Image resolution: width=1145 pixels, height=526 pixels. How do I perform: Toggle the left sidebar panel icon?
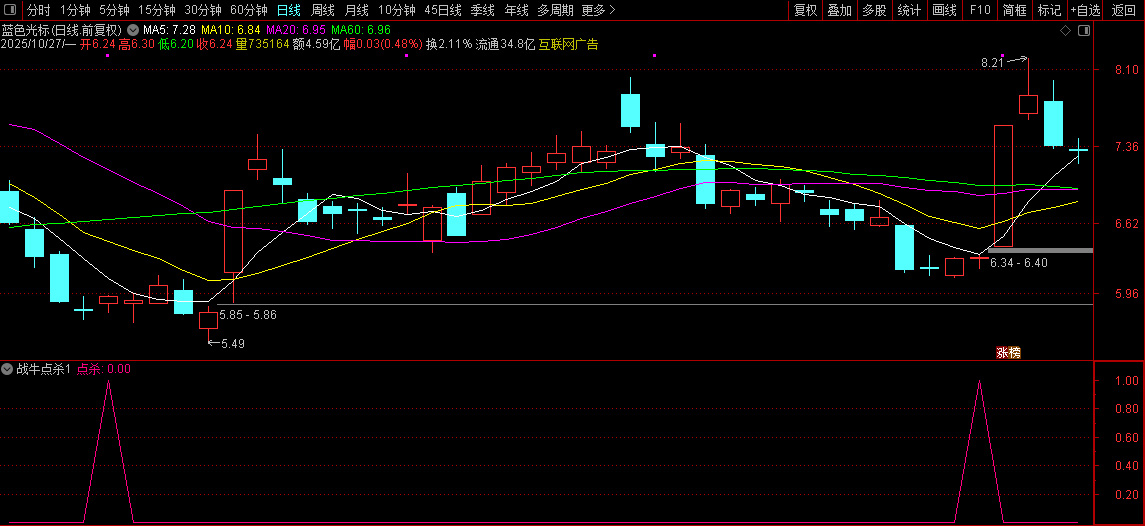(10, 10)
